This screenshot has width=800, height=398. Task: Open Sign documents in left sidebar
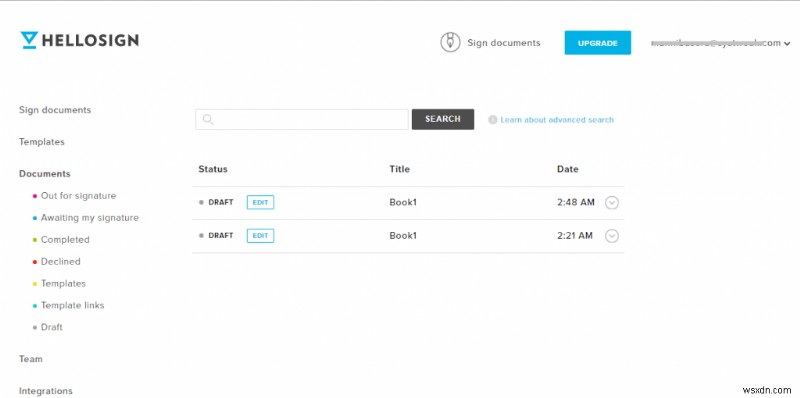pos(55,110)
